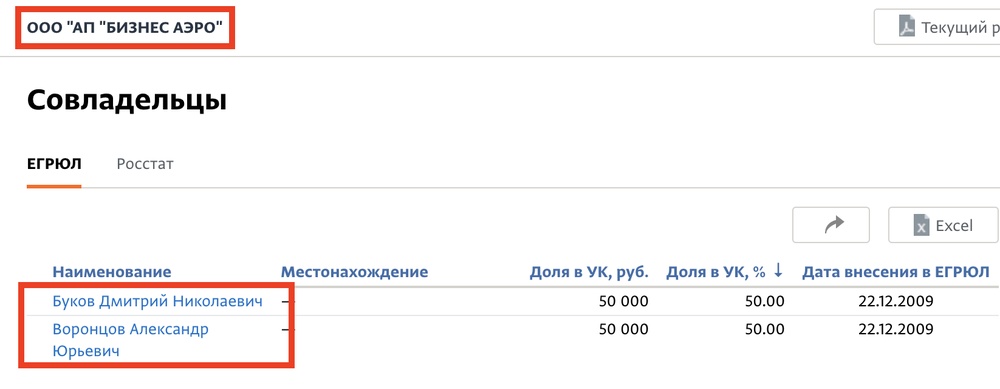1000x389 pixels.
Task: Click the share arrow icon
Action: [834, 224]
